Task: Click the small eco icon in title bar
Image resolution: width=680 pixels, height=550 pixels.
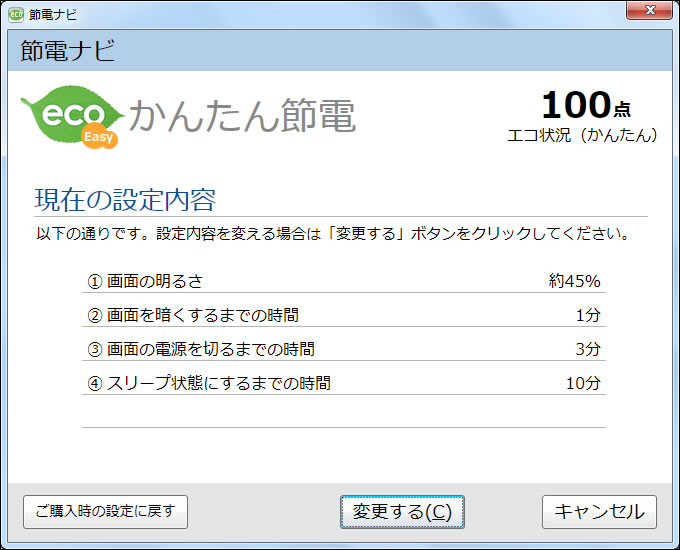Action: [x=16, y=14]
